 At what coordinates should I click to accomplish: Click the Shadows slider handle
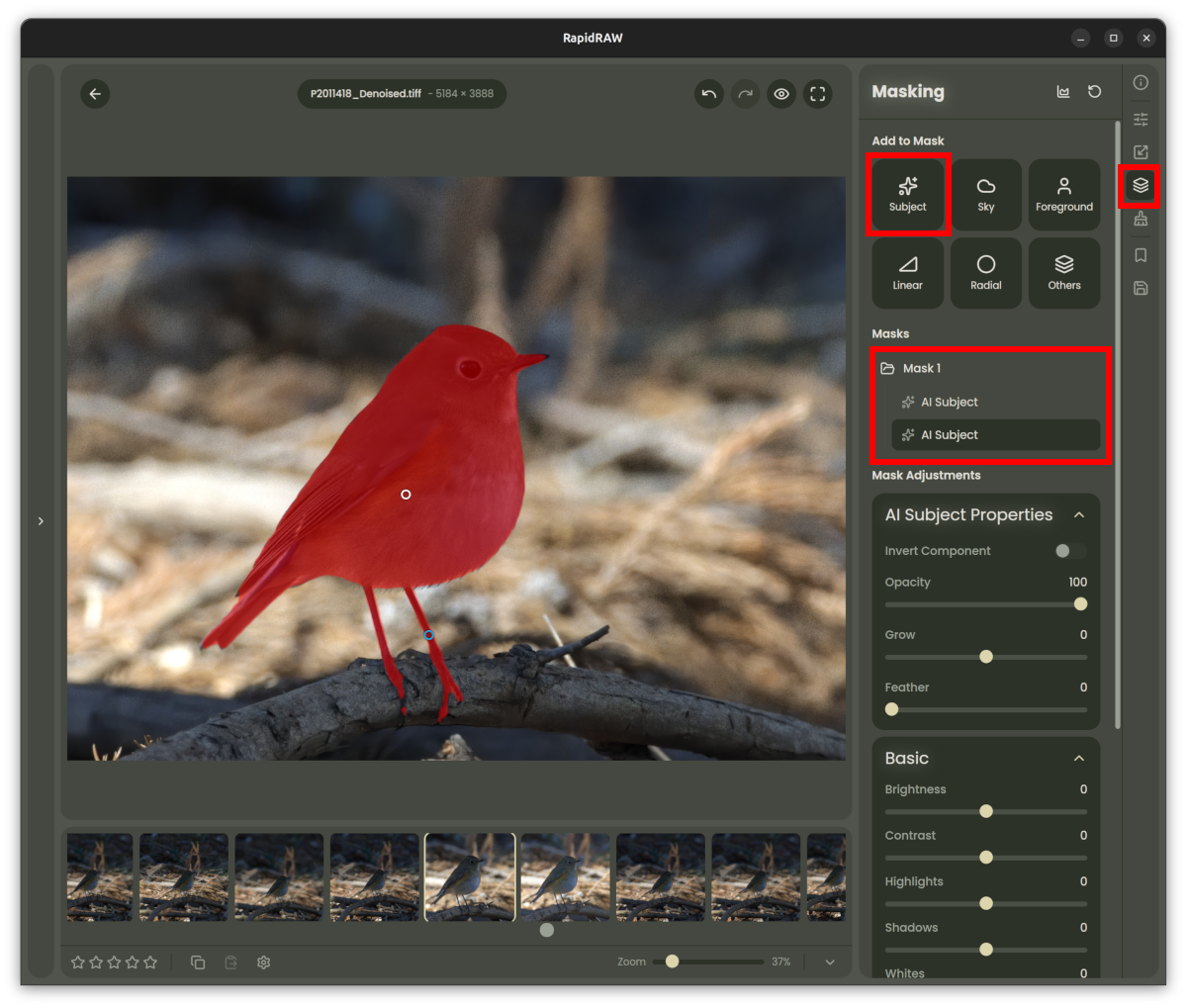click(x=986, y=950)
